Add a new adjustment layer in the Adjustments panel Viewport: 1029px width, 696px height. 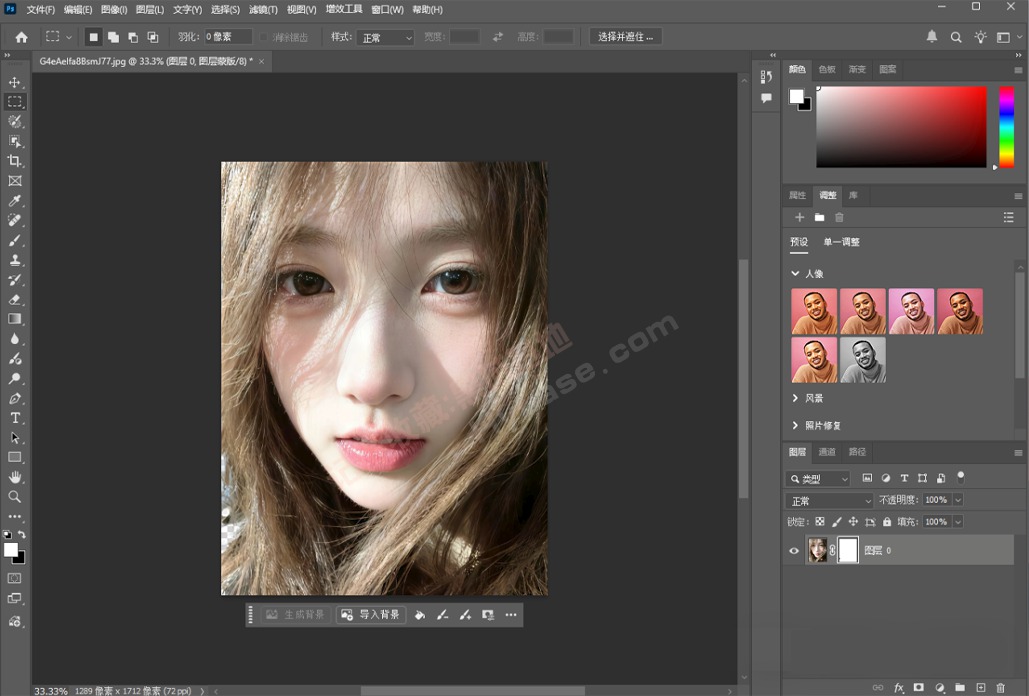pyautogui.click(x=799, y=217)
